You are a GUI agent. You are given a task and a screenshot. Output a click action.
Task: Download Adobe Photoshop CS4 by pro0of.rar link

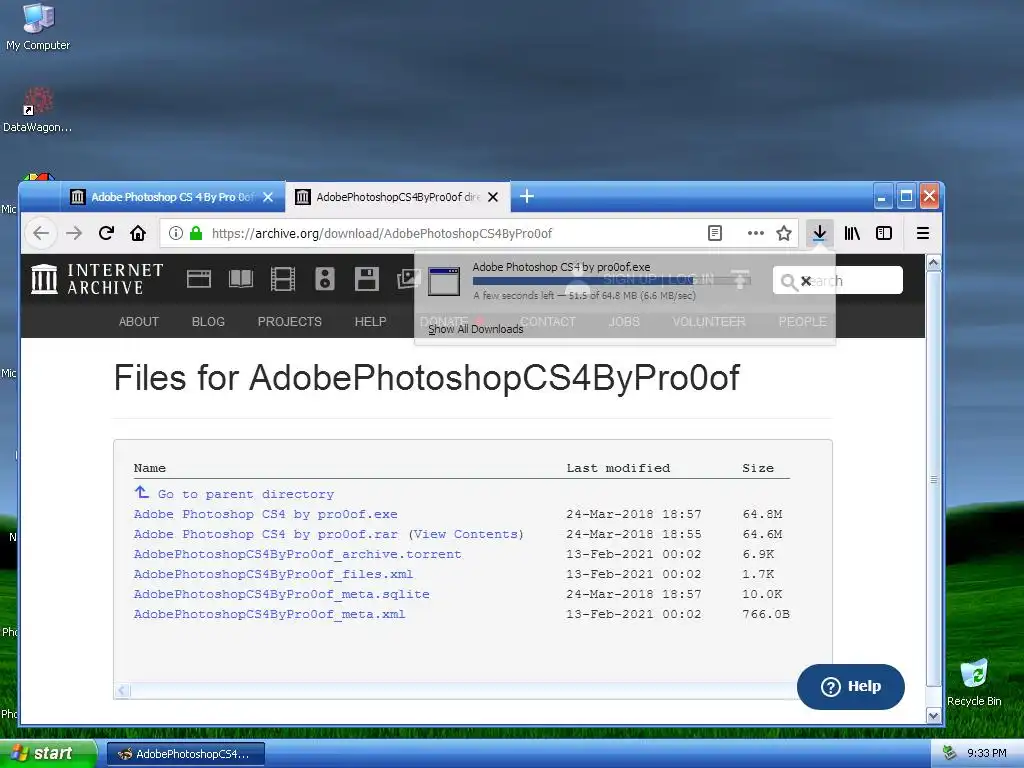265,534
